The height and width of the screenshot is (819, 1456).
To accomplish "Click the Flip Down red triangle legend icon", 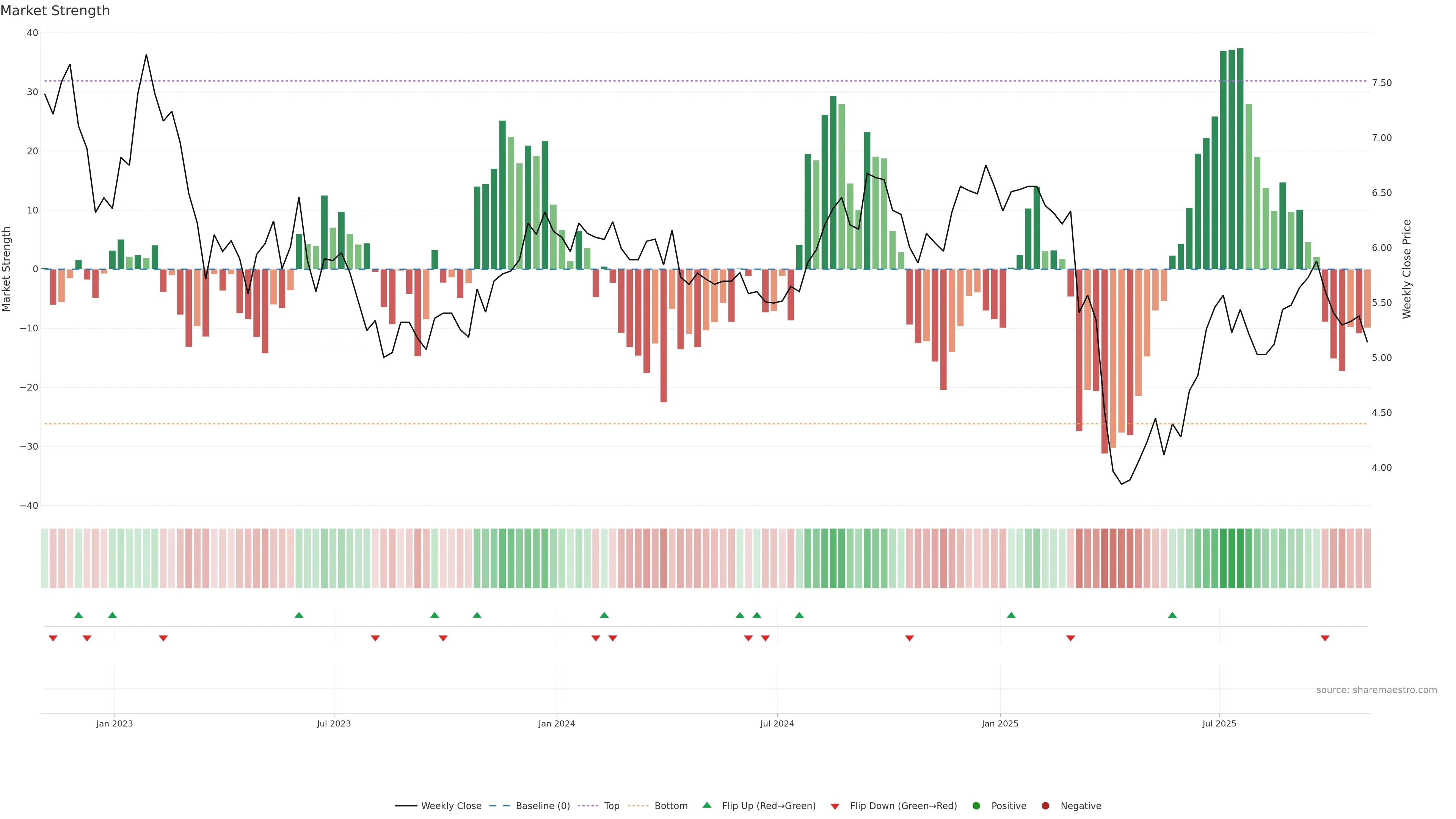I will click(x=835, y=806).
